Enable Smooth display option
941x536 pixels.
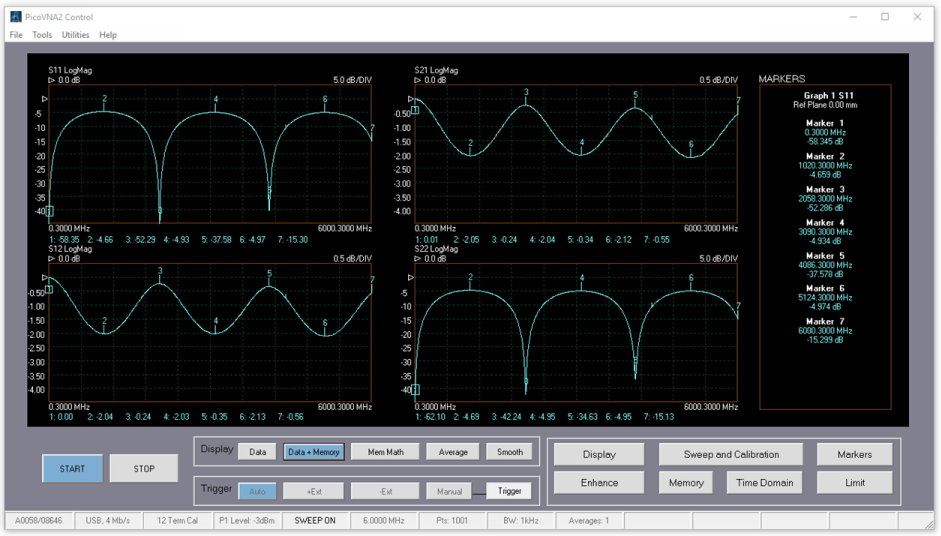click(x=510, y=452)
